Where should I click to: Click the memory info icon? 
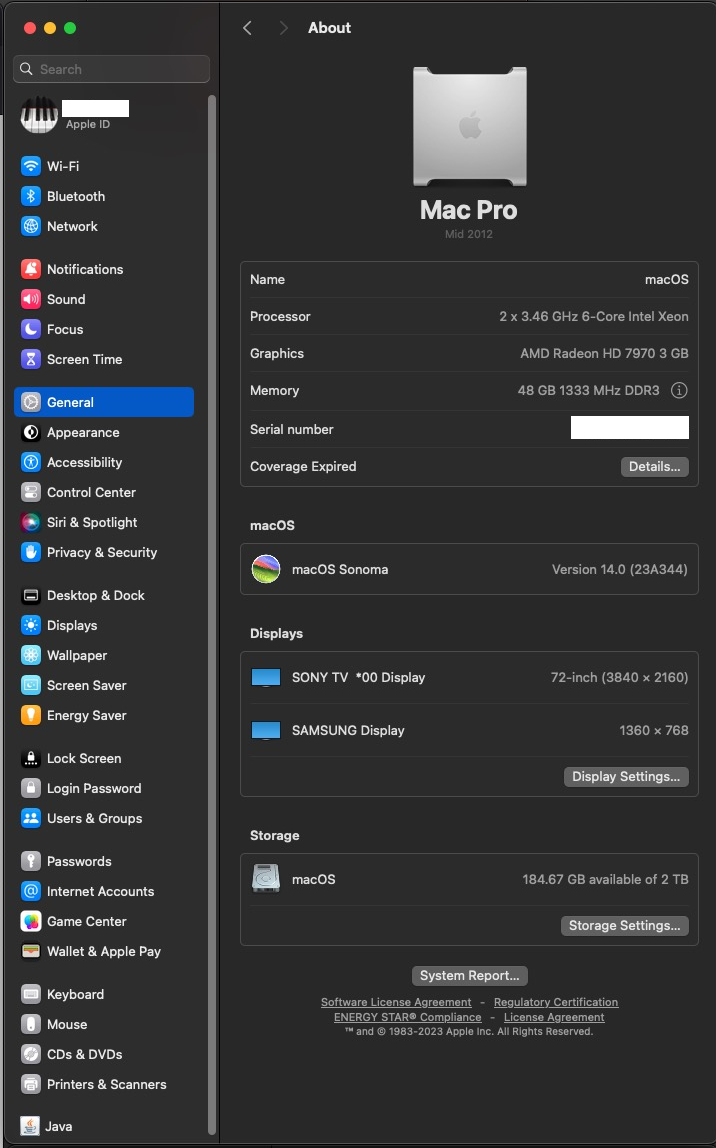tap(679, 391)
